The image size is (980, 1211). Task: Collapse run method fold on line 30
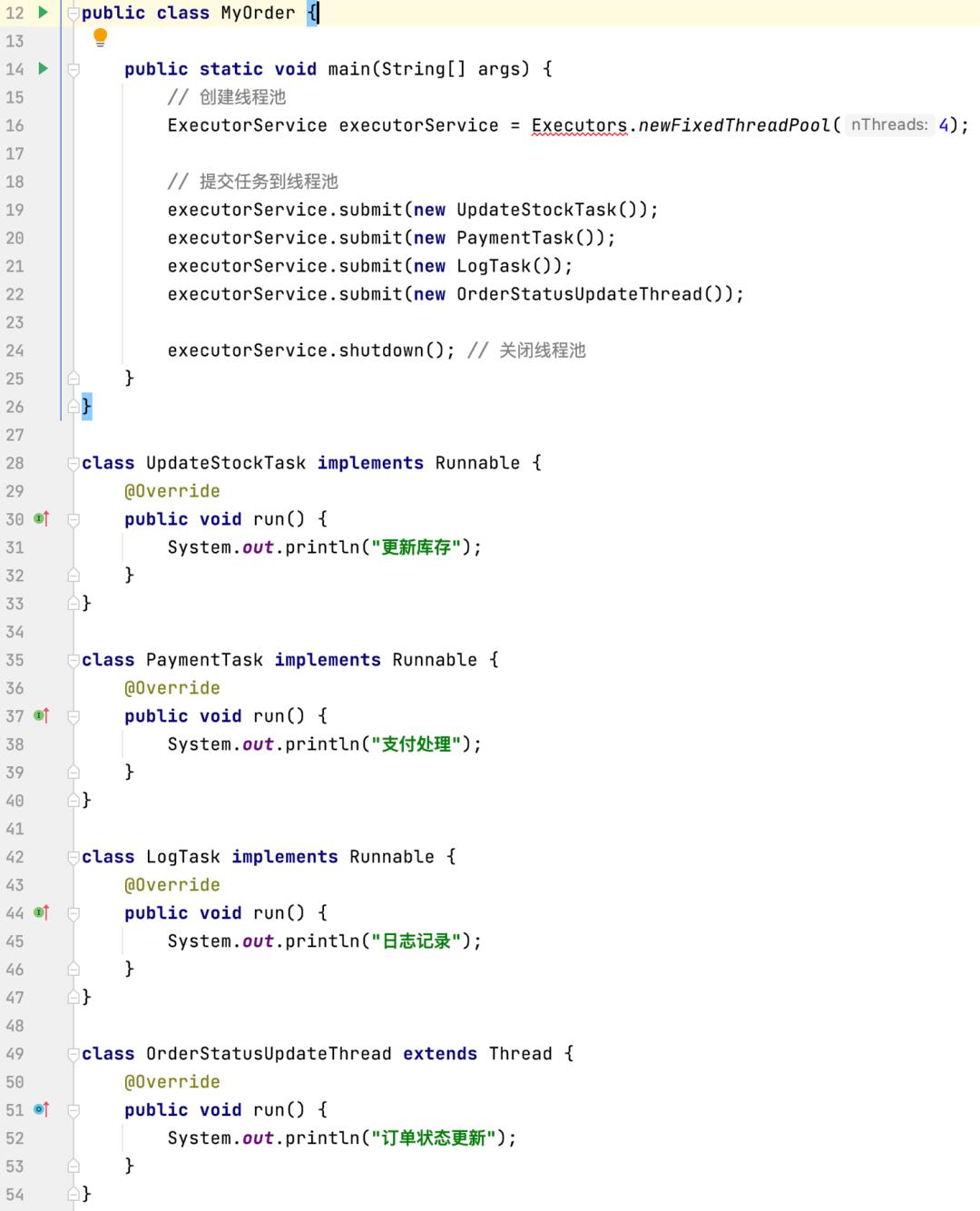[x=73, y=520]
